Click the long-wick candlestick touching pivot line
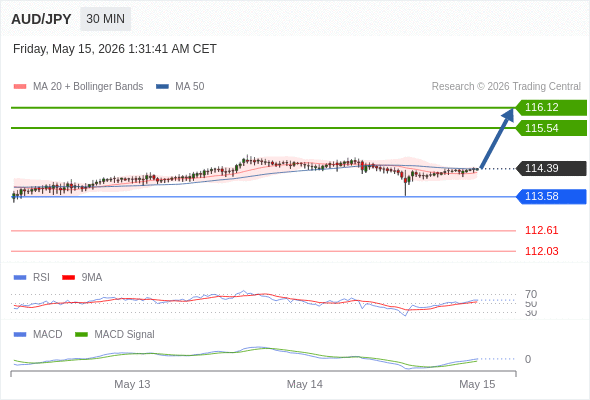The width and height of the screenshot is (590, 400). [x=406, y=183]
